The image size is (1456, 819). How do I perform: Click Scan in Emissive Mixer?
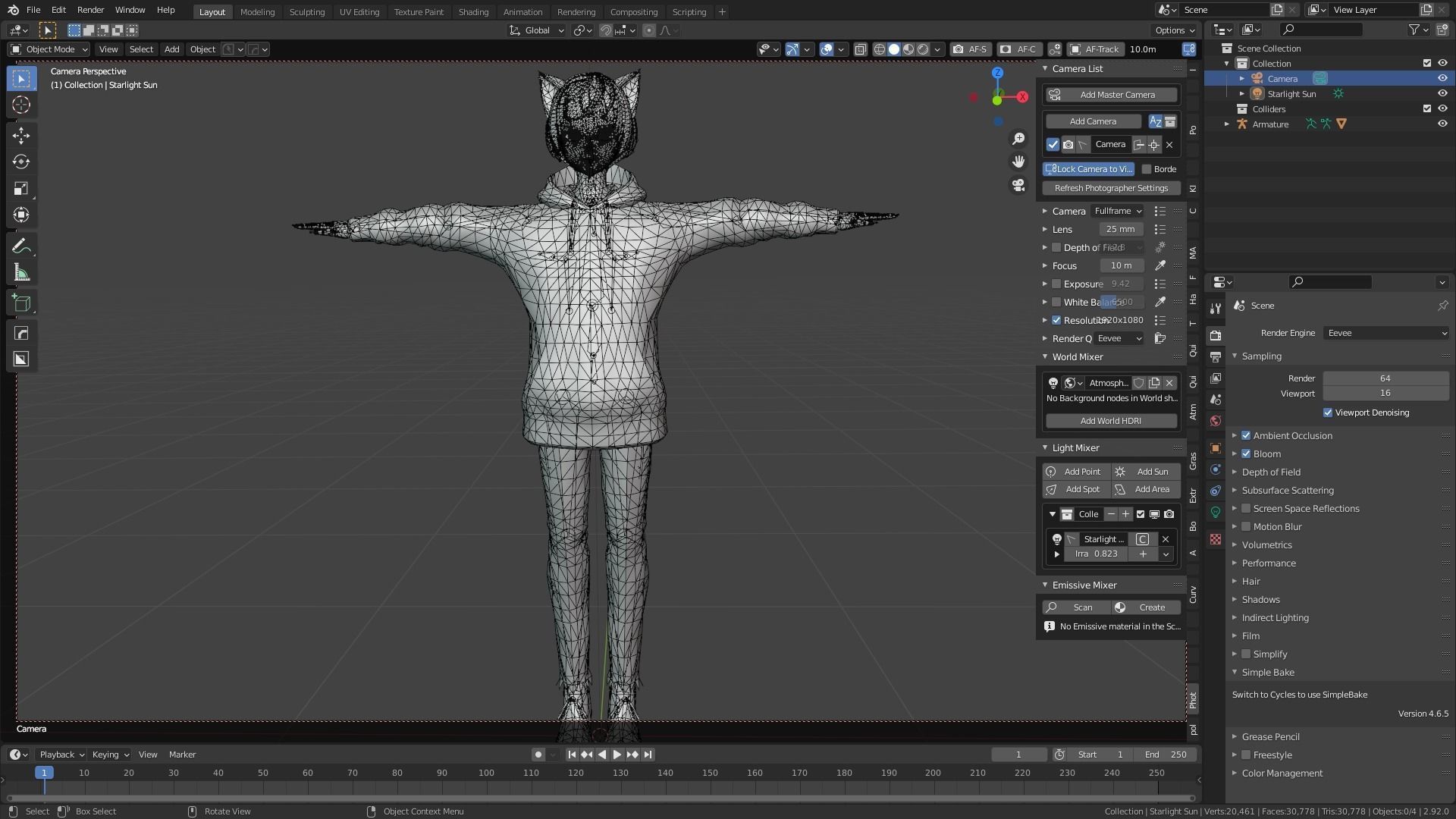click(1076, 607)
